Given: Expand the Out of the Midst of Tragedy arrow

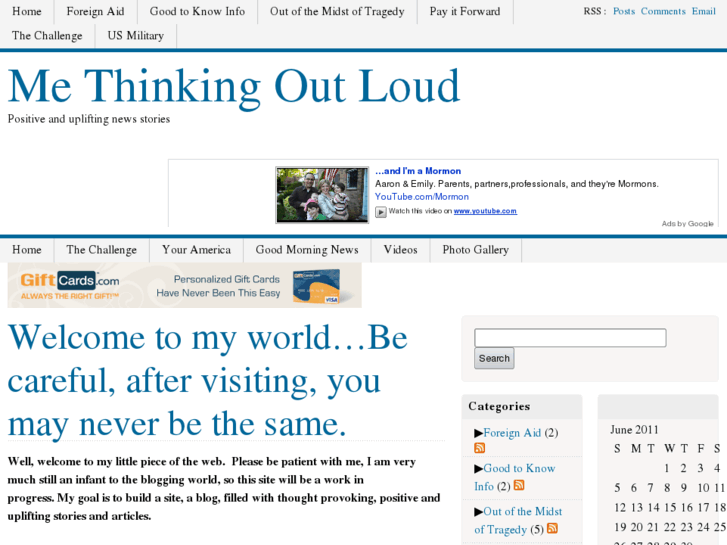Looking at the screenshot, I should (478, 512).
